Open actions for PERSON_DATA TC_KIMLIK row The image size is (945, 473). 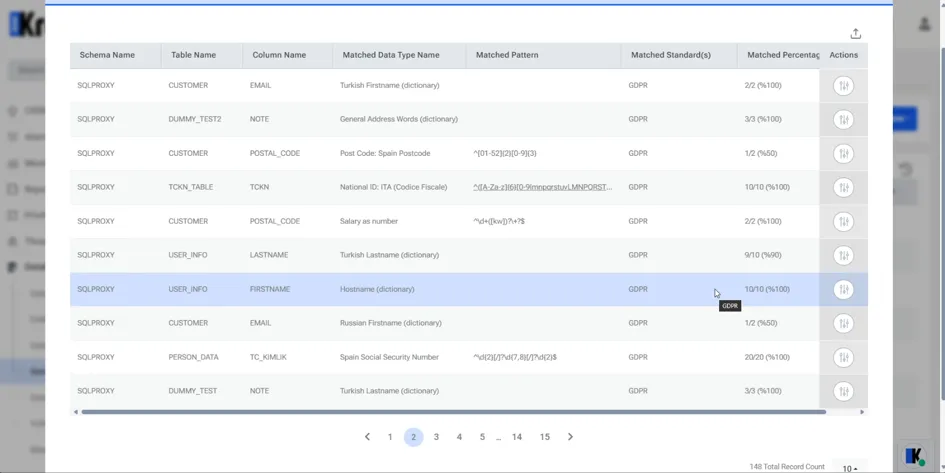pos(844,357)
